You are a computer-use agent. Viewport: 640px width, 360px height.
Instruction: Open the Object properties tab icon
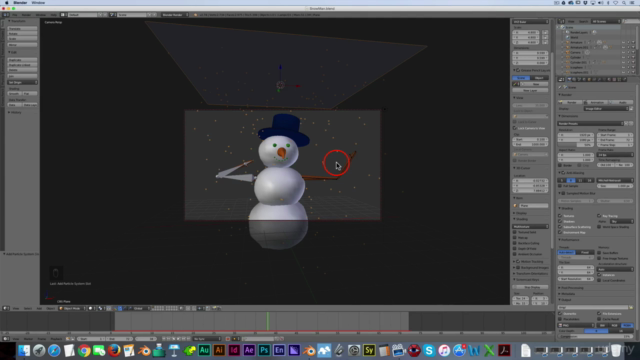pos(589,80)
